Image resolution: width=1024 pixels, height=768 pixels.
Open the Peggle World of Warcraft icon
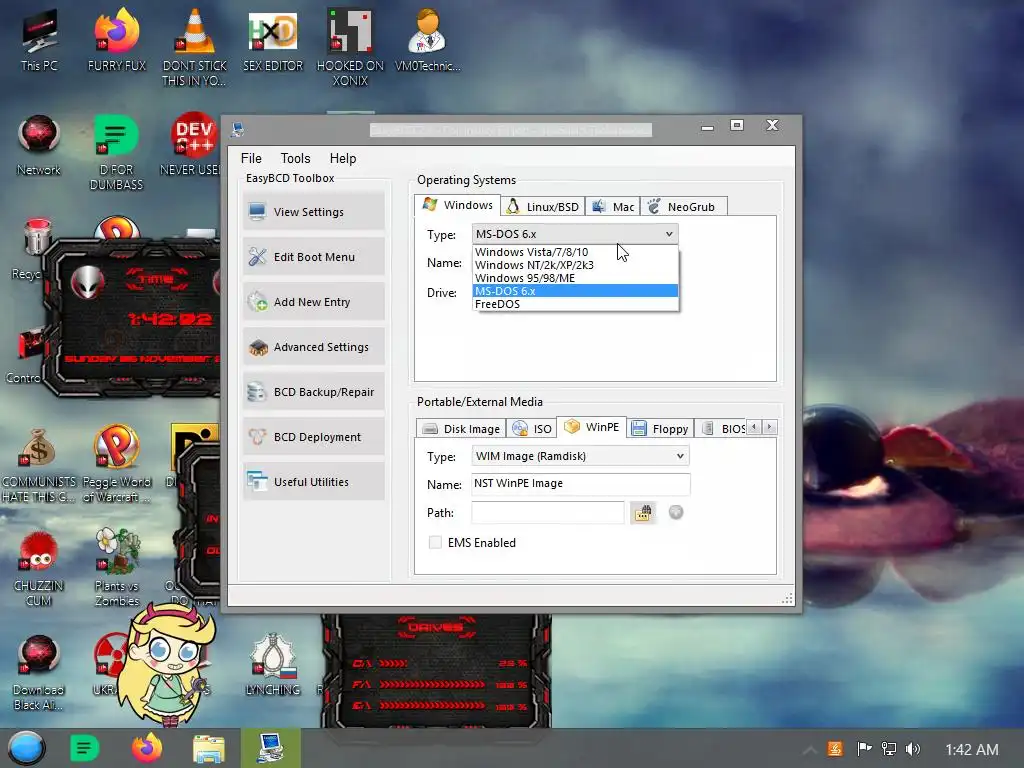[116, 464]
